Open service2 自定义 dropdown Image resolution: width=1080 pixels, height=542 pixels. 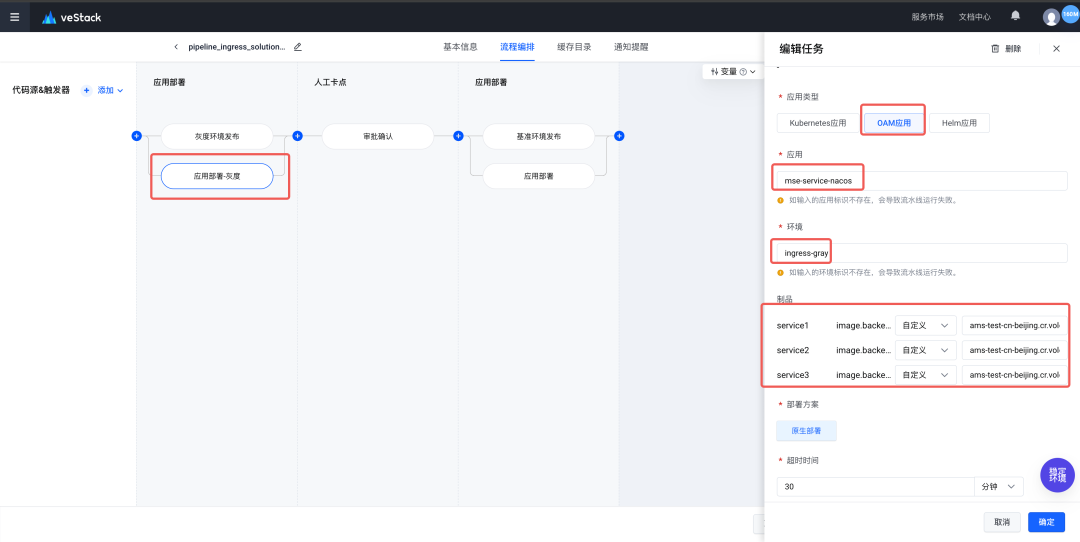pos(926,350)
